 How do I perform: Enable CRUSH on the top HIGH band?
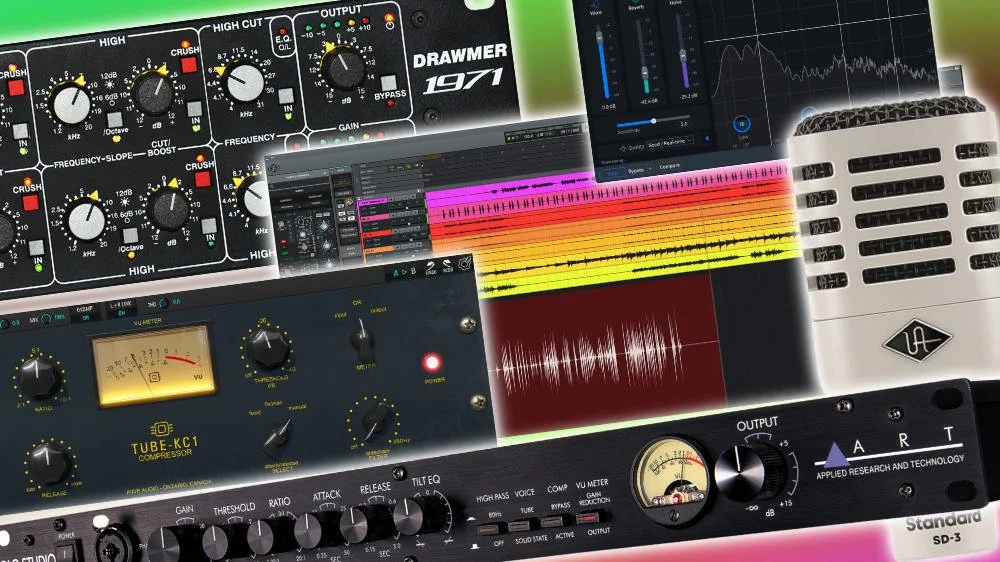click(x=189, y=65)
